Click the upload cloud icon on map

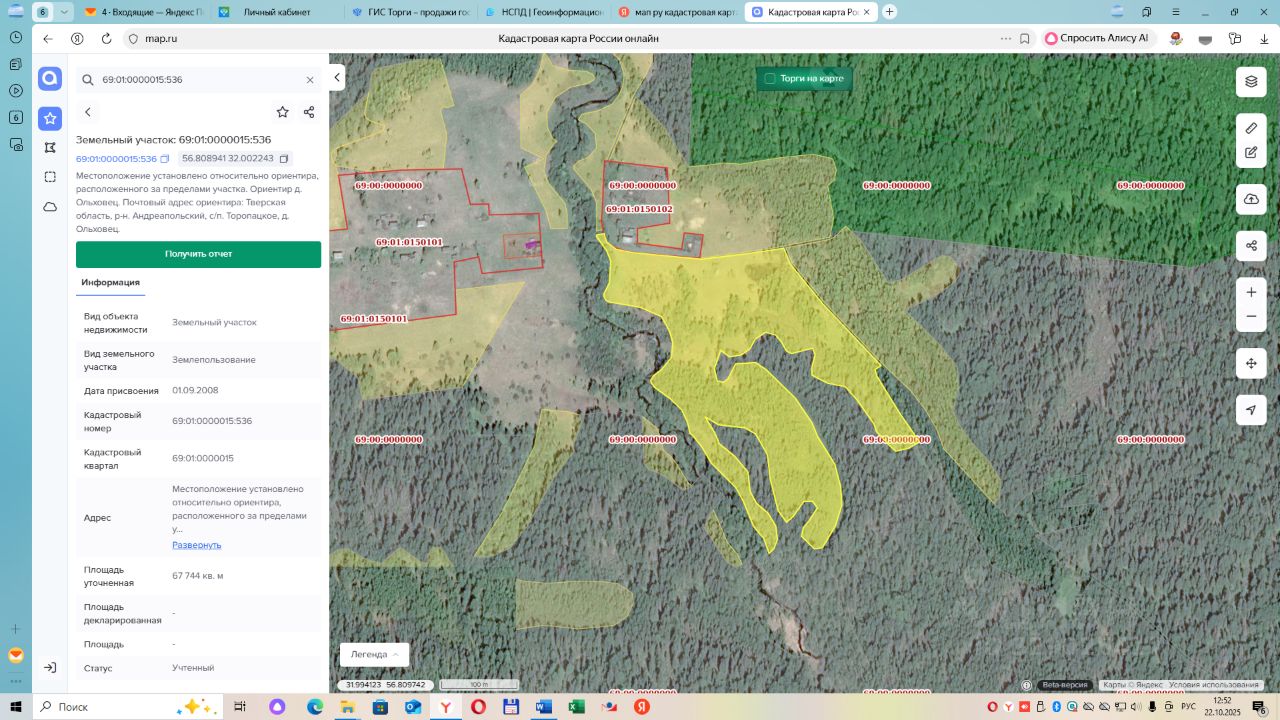1251,199
